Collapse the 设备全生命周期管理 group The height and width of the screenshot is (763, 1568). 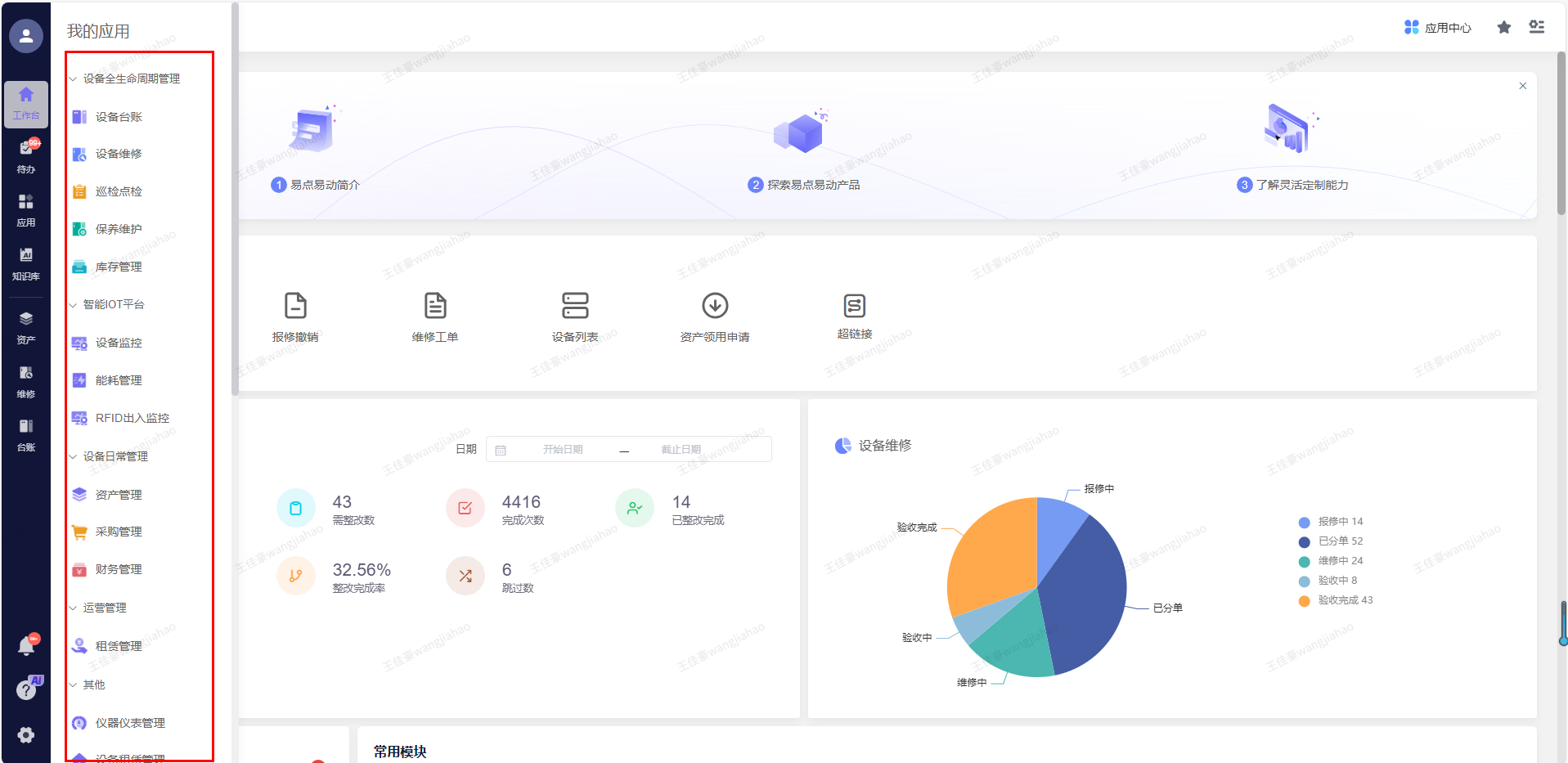[x=73, y=79]
